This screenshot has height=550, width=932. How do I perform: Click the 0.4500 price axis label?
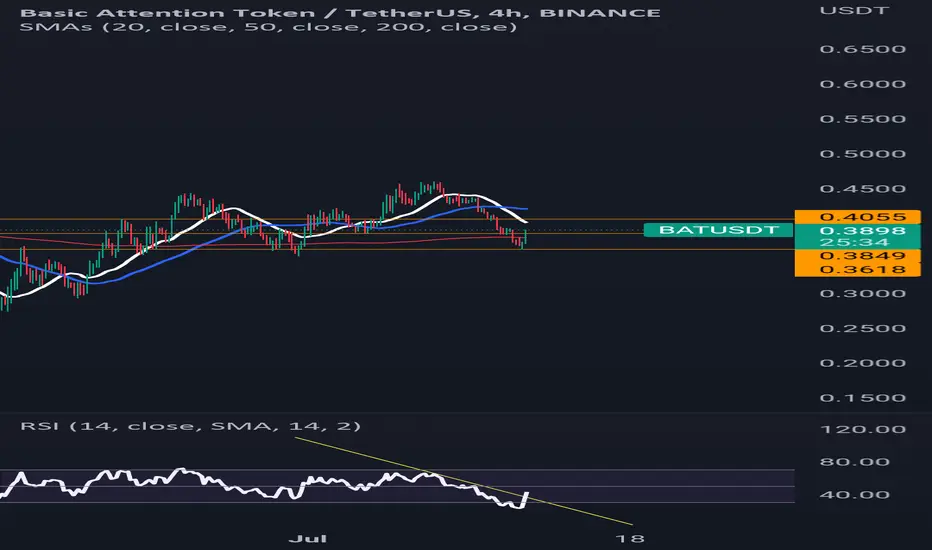tap(862, 189)
